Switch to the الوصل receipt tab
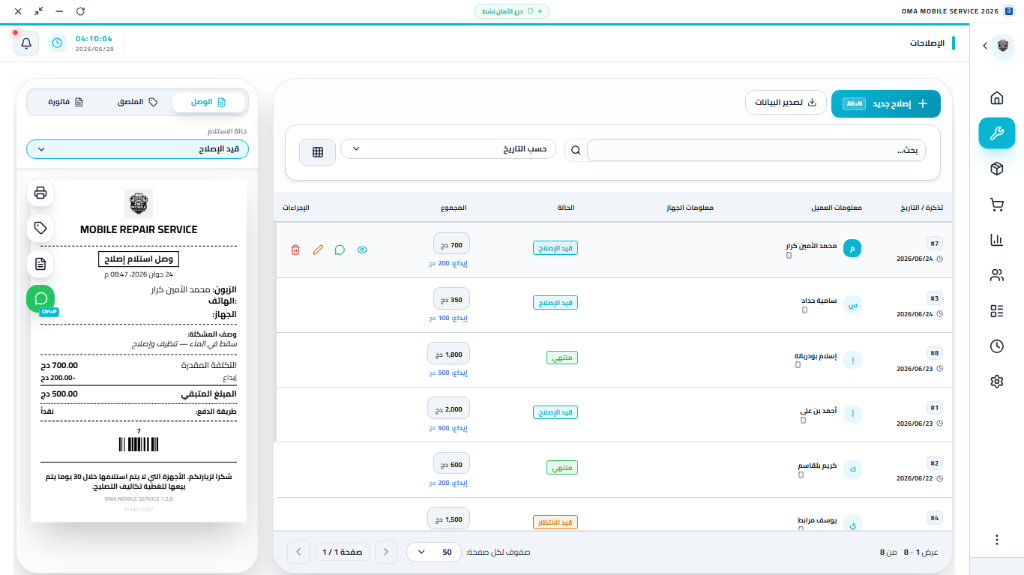The image size is (1024, 575). [x=208, y=102]
